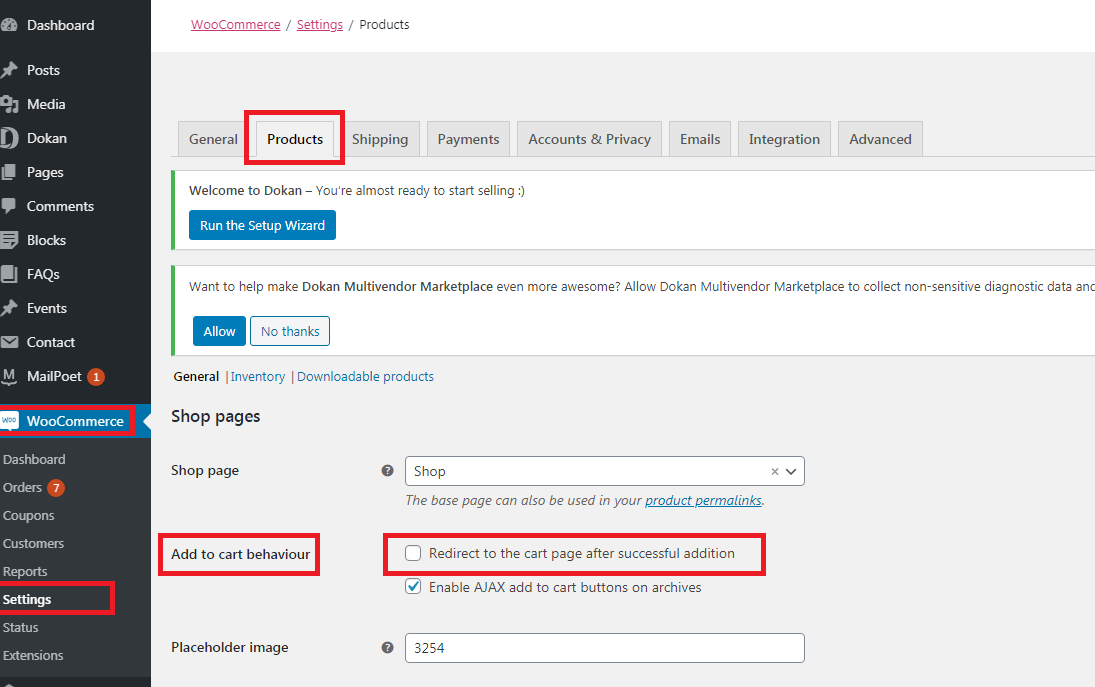Open the Shop page dropdown
1095x687 pixels.
click(605, 471)
